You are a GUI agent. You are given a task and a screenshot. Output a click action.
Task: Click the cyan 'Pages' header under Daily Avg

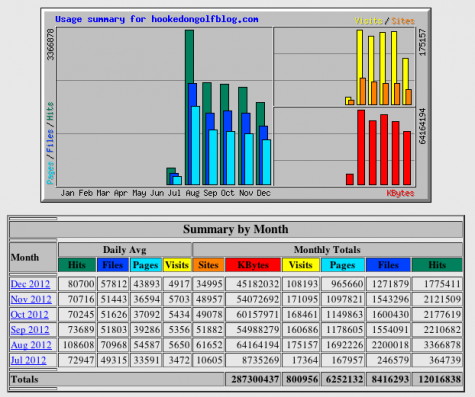point(146,265)
